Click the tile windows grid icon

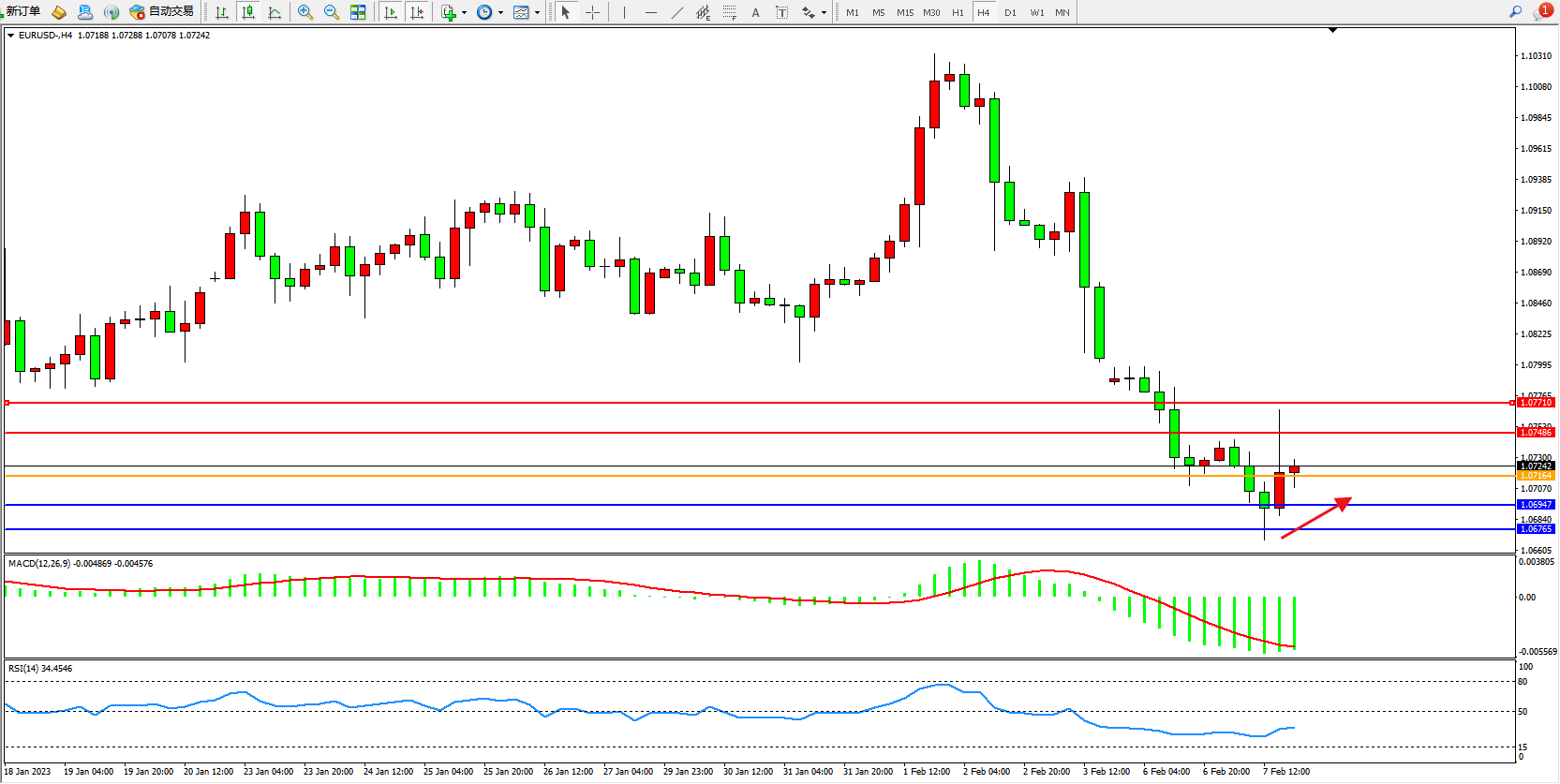point(358,12)
